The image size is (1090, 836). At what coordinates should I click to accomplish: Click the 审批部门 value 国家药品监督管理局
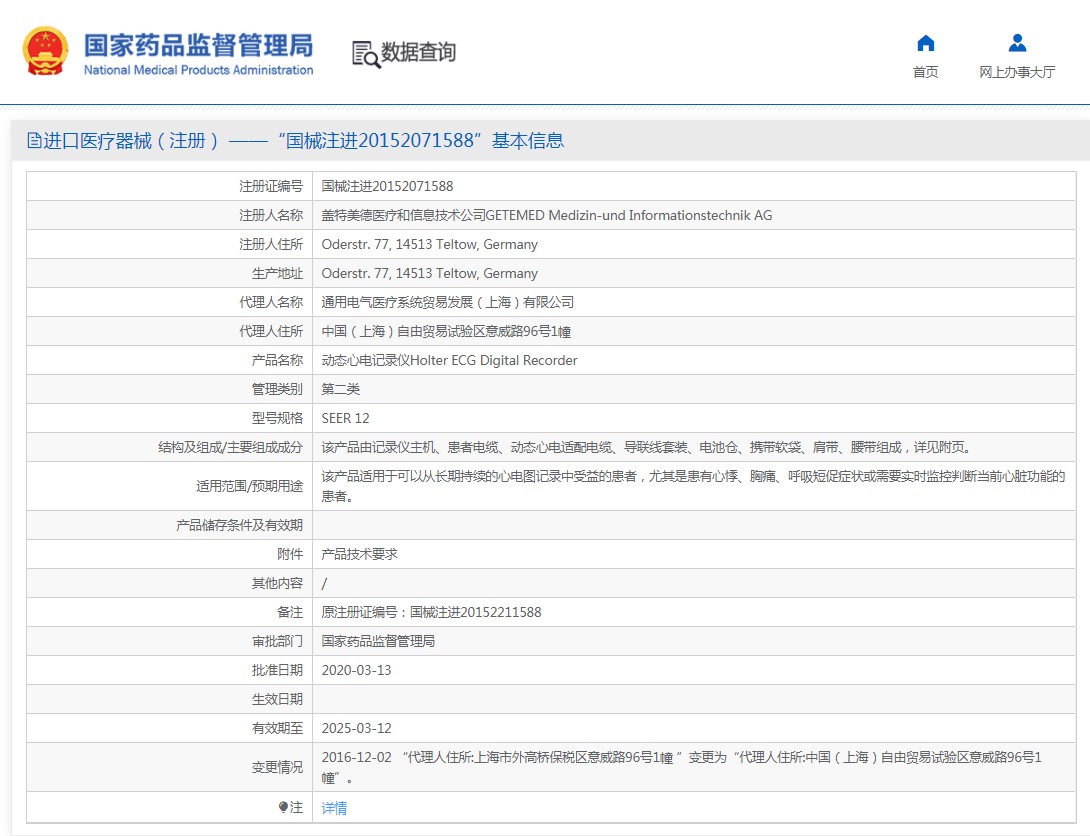378,641
